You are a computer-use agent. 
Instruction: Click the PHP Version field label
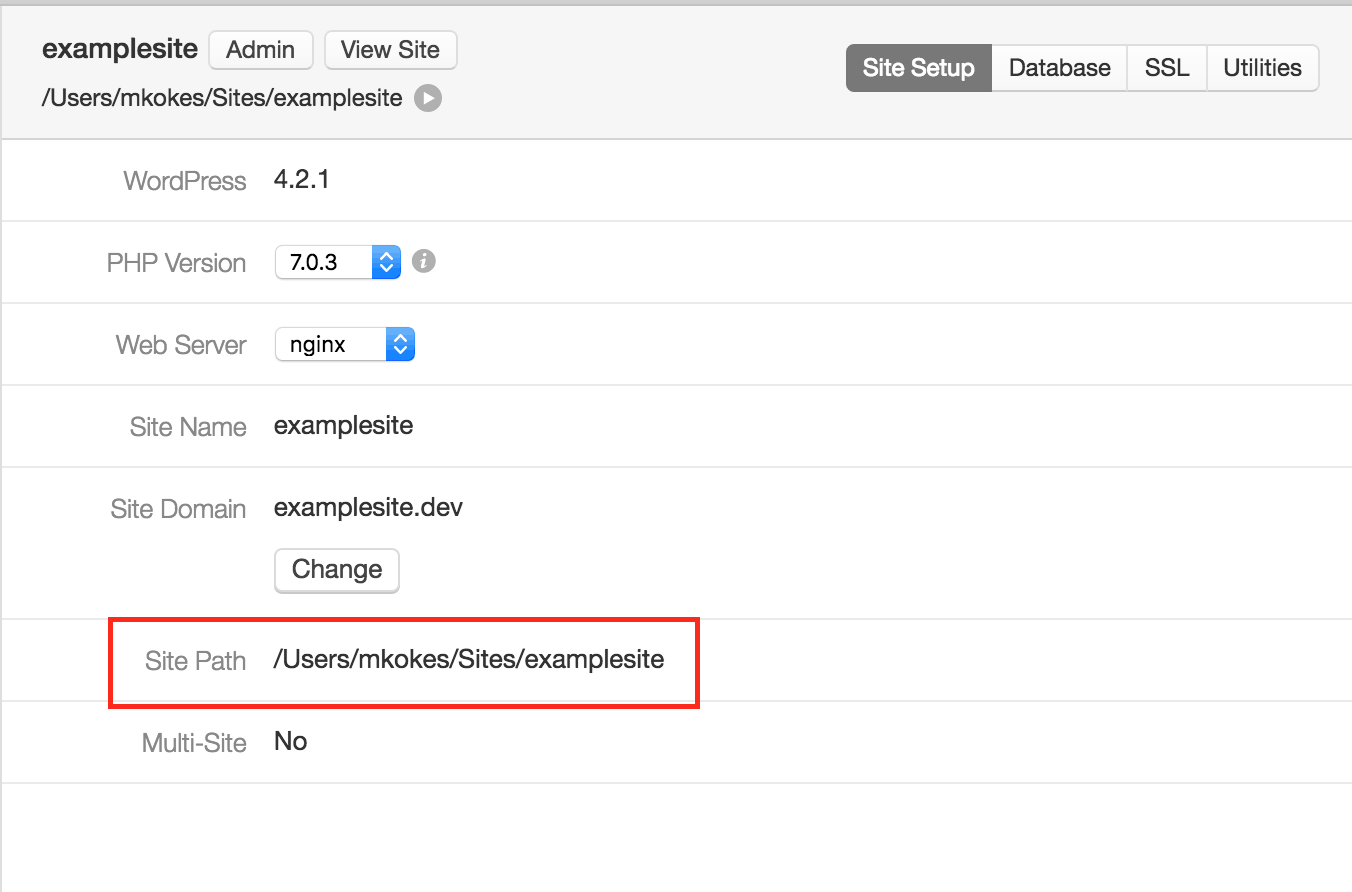tap(176, 263)
